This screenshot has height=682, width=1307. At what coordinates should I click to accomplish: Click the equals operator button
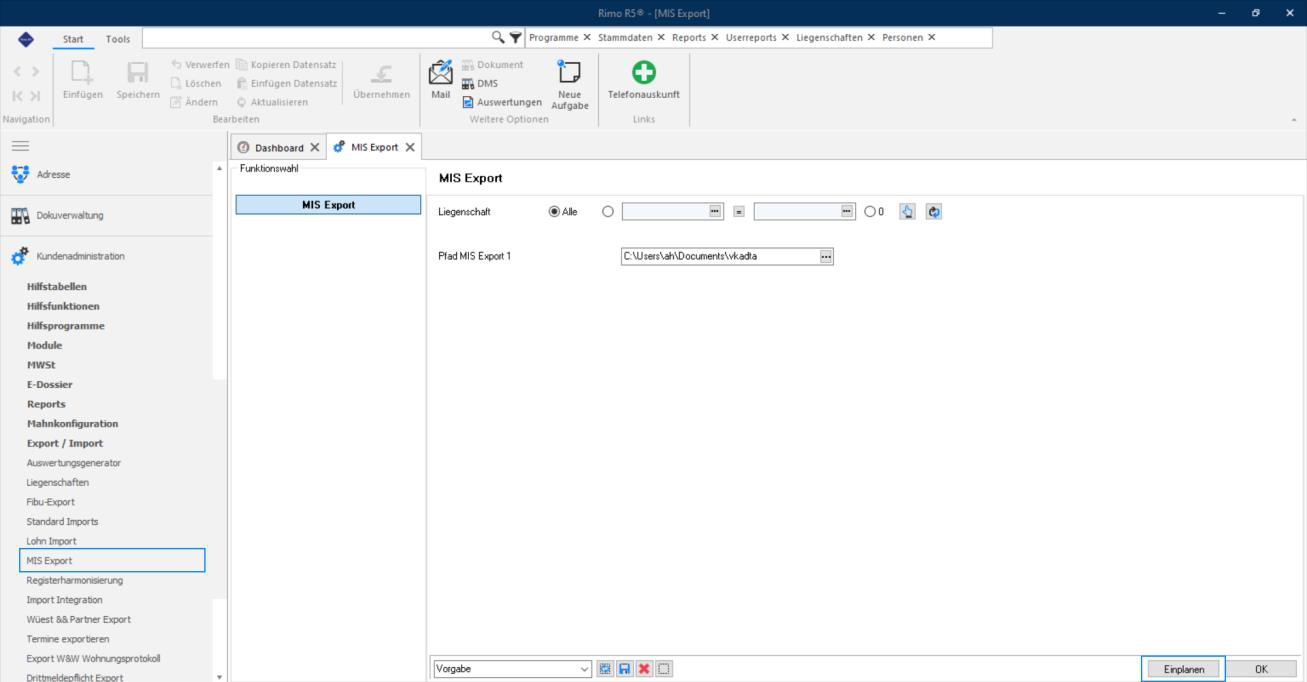pyautogui.click(x=738, y=212)
